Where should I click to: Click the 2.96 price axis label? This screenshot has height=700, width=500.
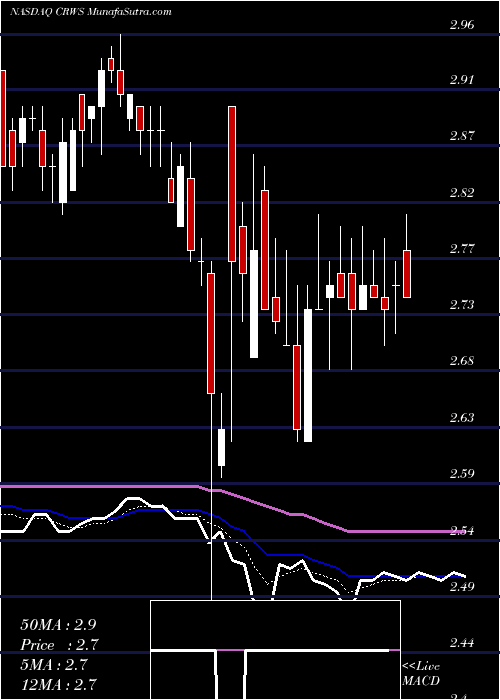click(462, 25)
